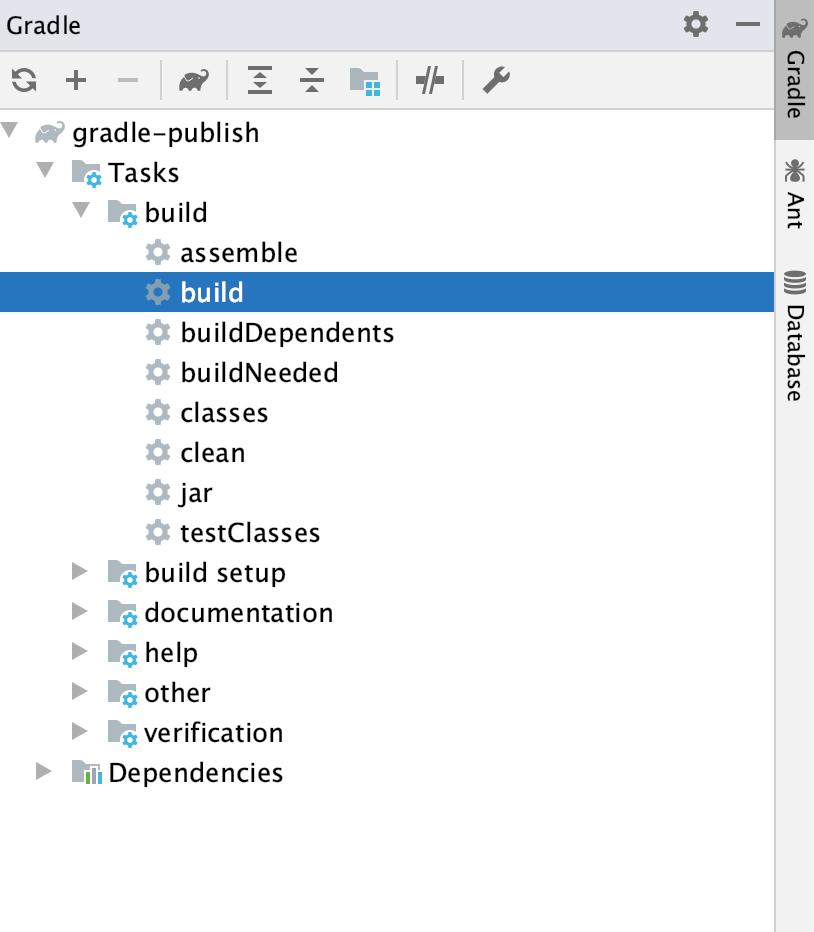The image size is (814, 932).
Task: Reload all Gradle projects
Action: pos(24,80)
